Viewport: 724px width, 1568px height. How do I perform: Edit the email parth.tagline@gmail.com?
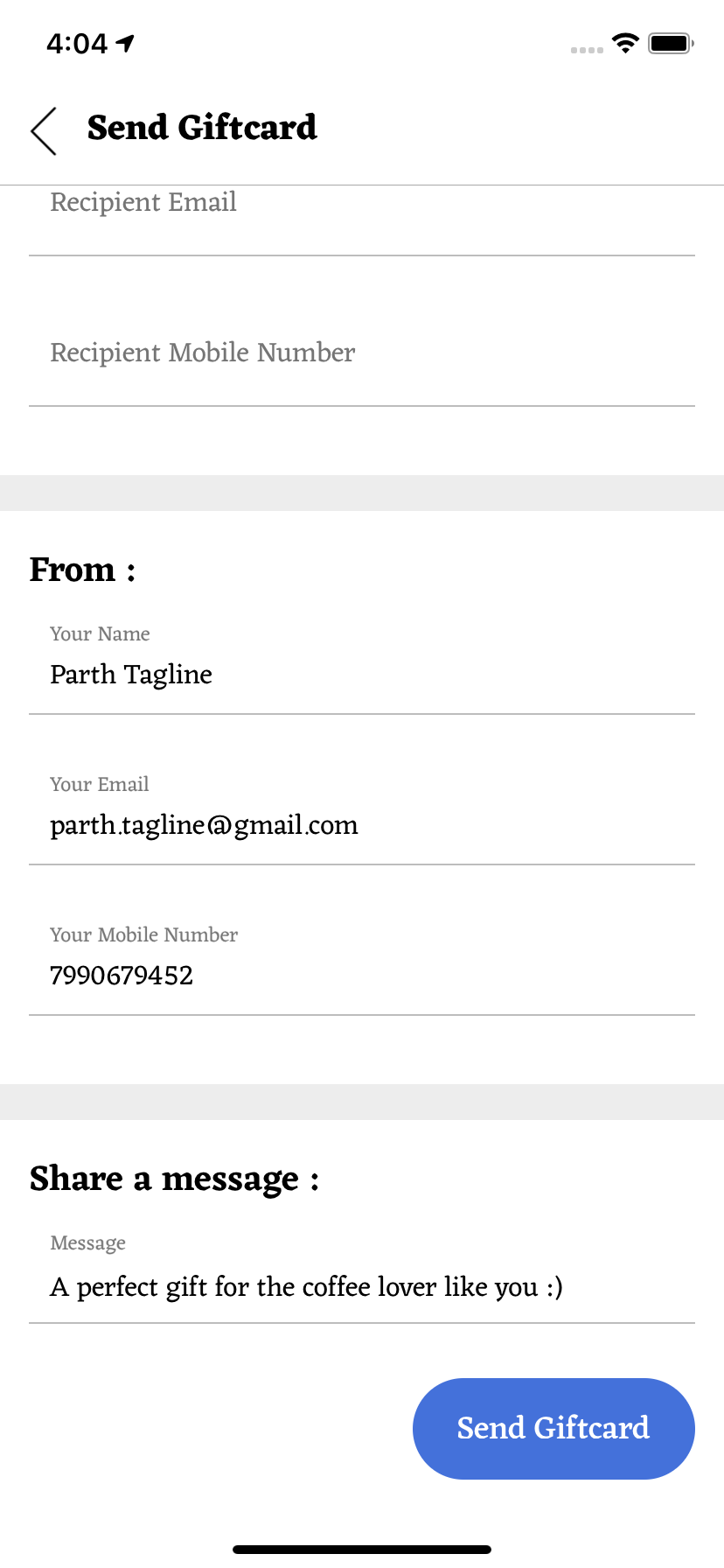(x=204, y=825)
